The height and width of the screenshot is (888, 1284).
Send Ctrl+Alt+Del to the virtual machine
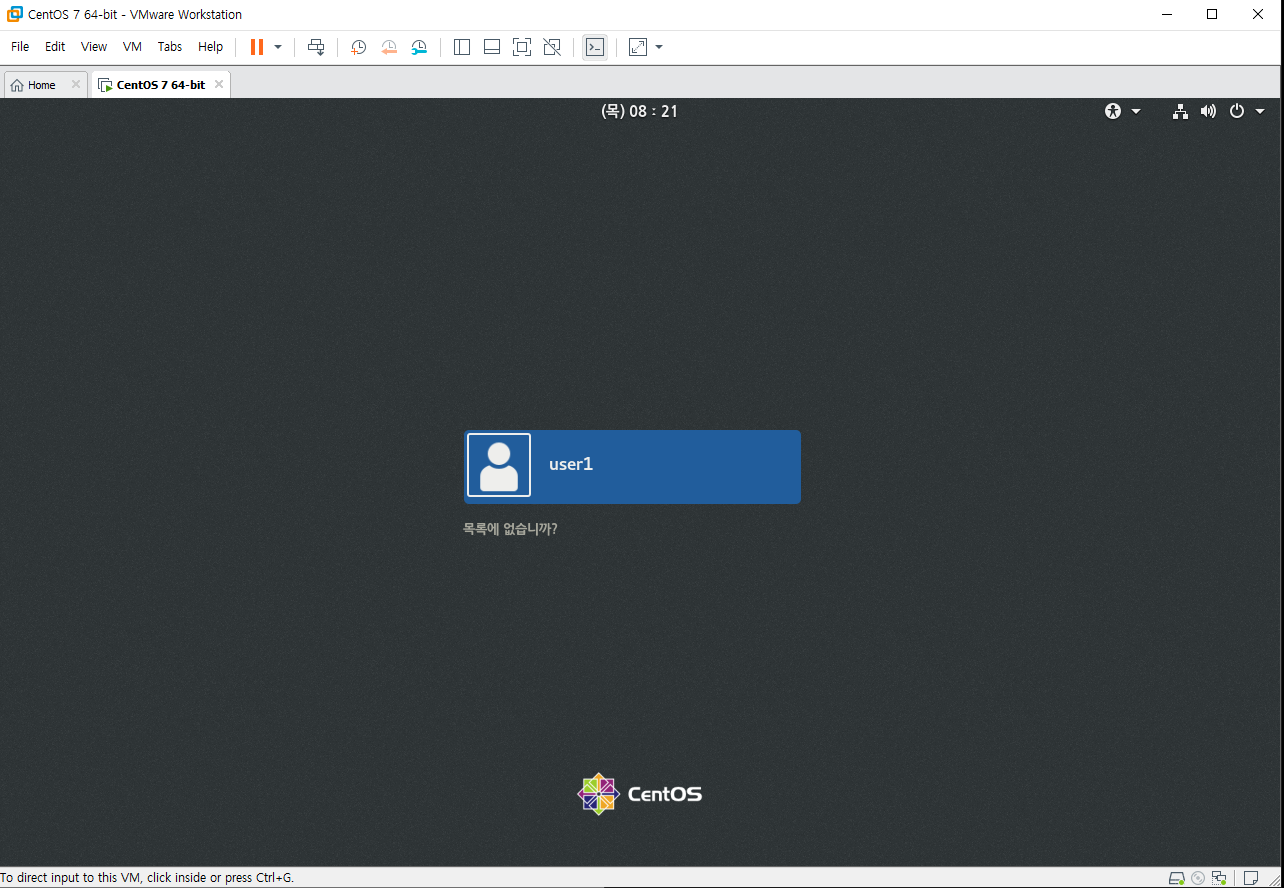[316, 47]
